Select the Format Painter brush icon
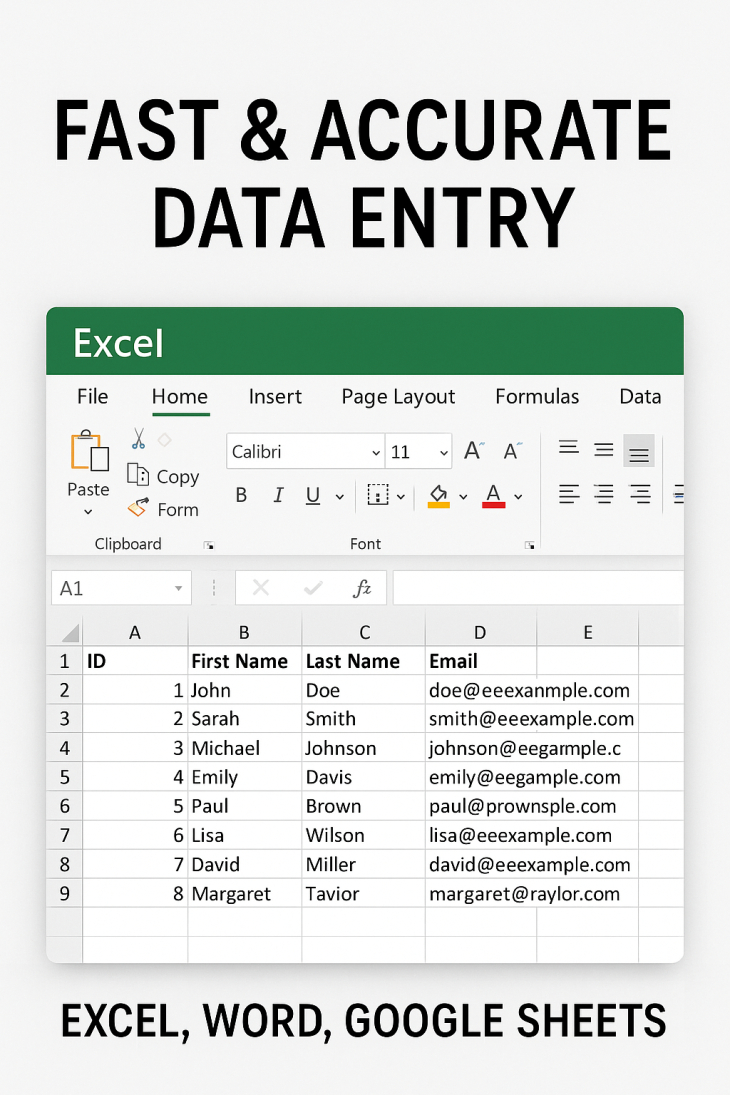This screenshot has width=730, height=1095. coord(138,508)
